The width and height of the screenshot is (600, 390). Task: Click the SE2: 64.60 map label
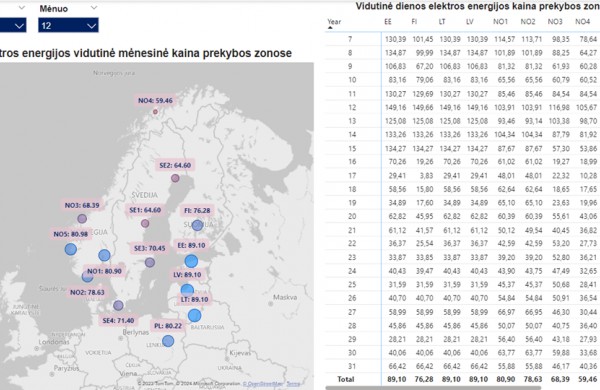pos(175,165)
